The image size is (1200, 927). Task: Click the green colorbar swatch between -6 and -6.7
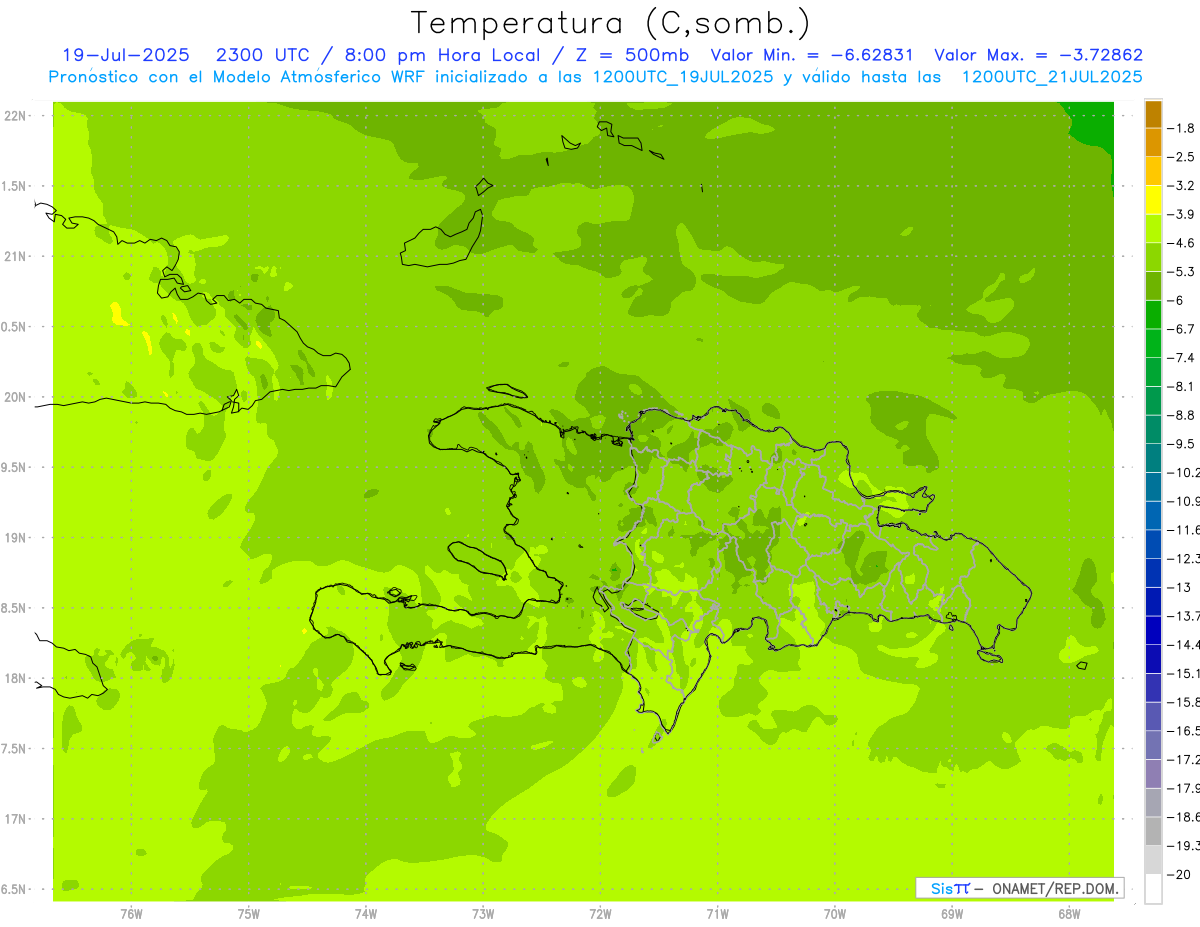1153,314
